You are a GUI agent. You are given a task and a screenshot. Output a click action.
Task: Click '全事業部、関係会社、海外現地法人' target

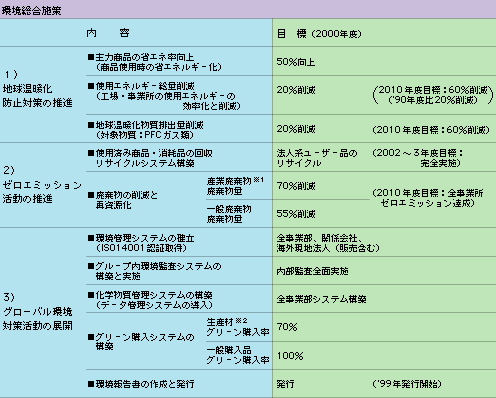tap(328, 243)
